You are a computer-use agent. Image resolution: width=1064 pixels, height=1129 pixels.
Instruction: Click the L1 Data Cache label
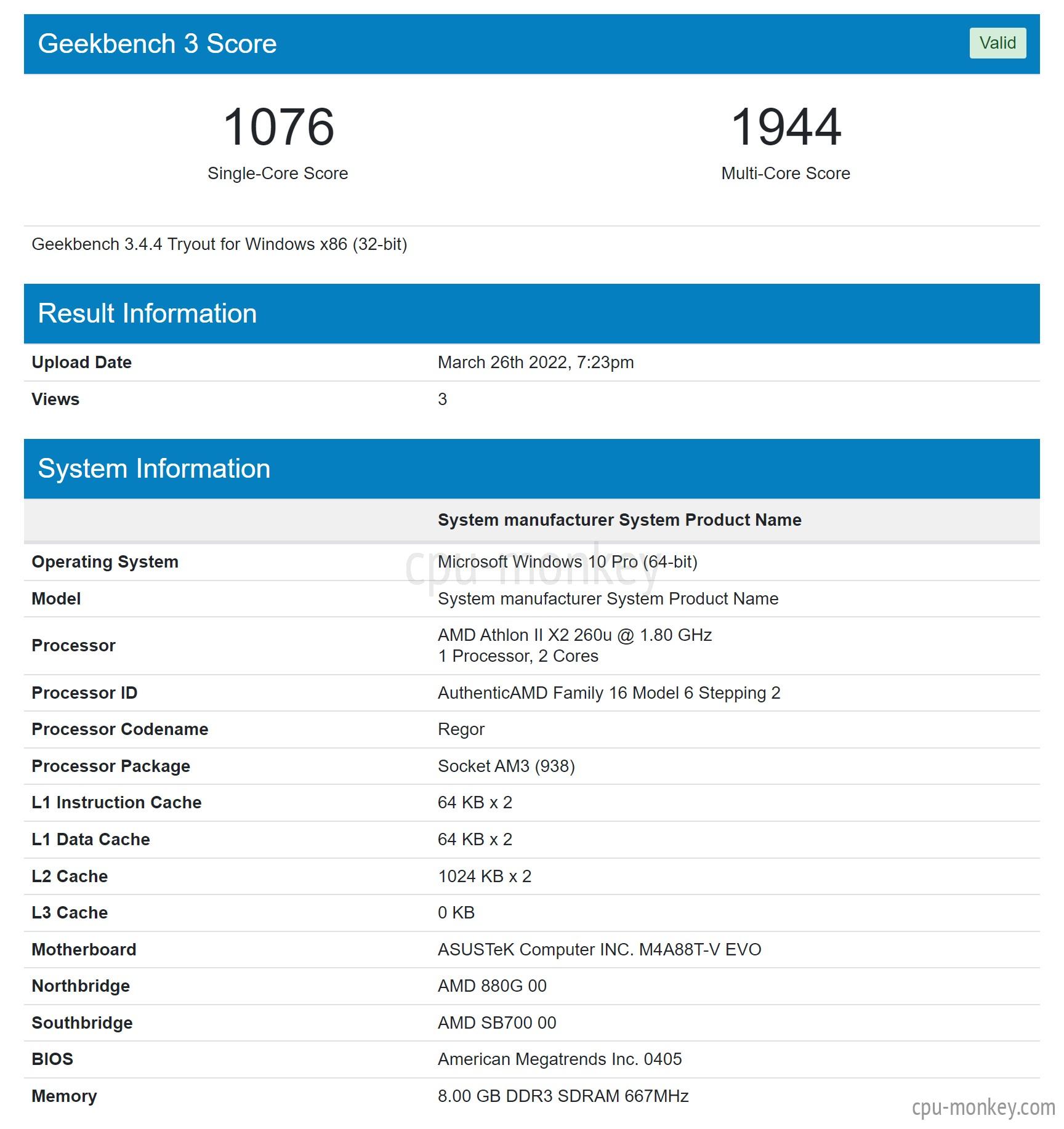click(x=91, y=839)
